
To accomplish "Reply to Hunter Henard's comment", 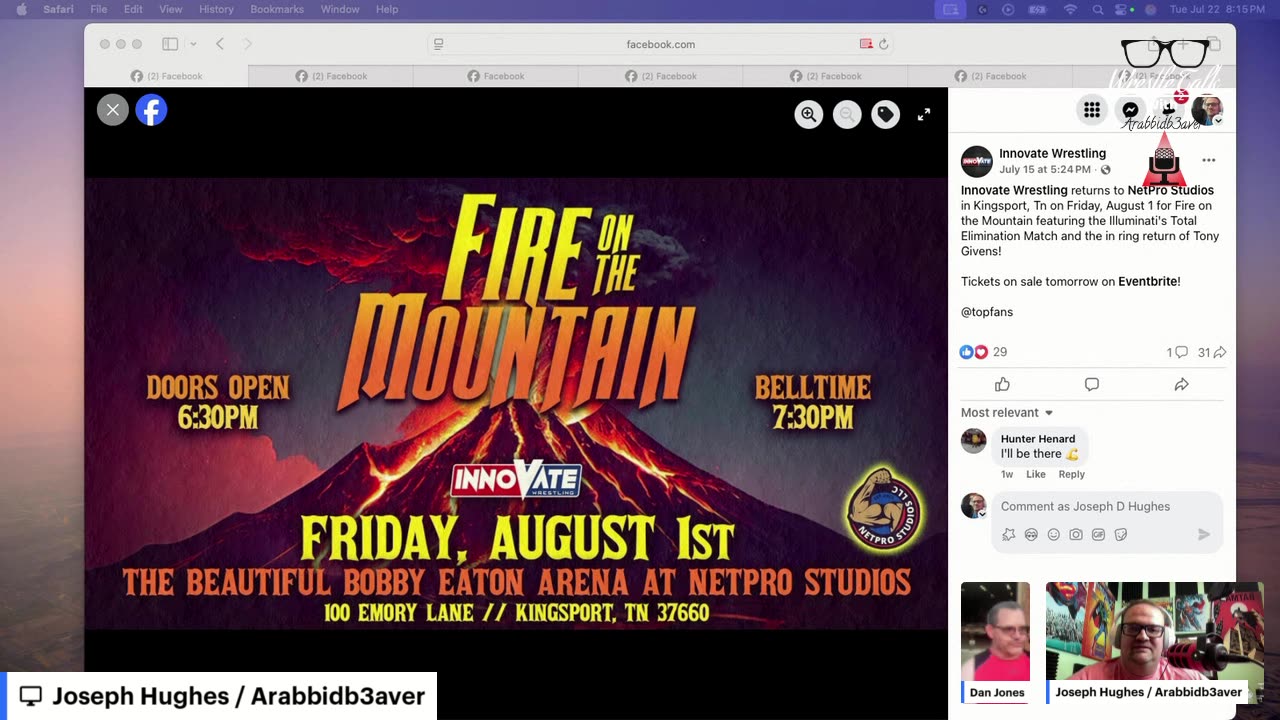I will coord(1071,474).
